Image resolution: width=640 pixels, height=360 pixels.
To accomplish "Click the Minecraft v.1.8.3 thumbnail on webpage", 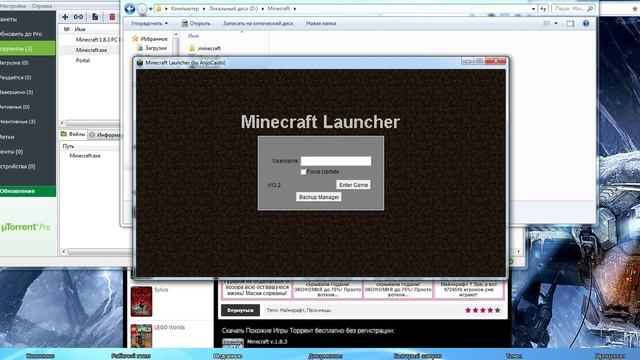I will [x=233, y=343].
